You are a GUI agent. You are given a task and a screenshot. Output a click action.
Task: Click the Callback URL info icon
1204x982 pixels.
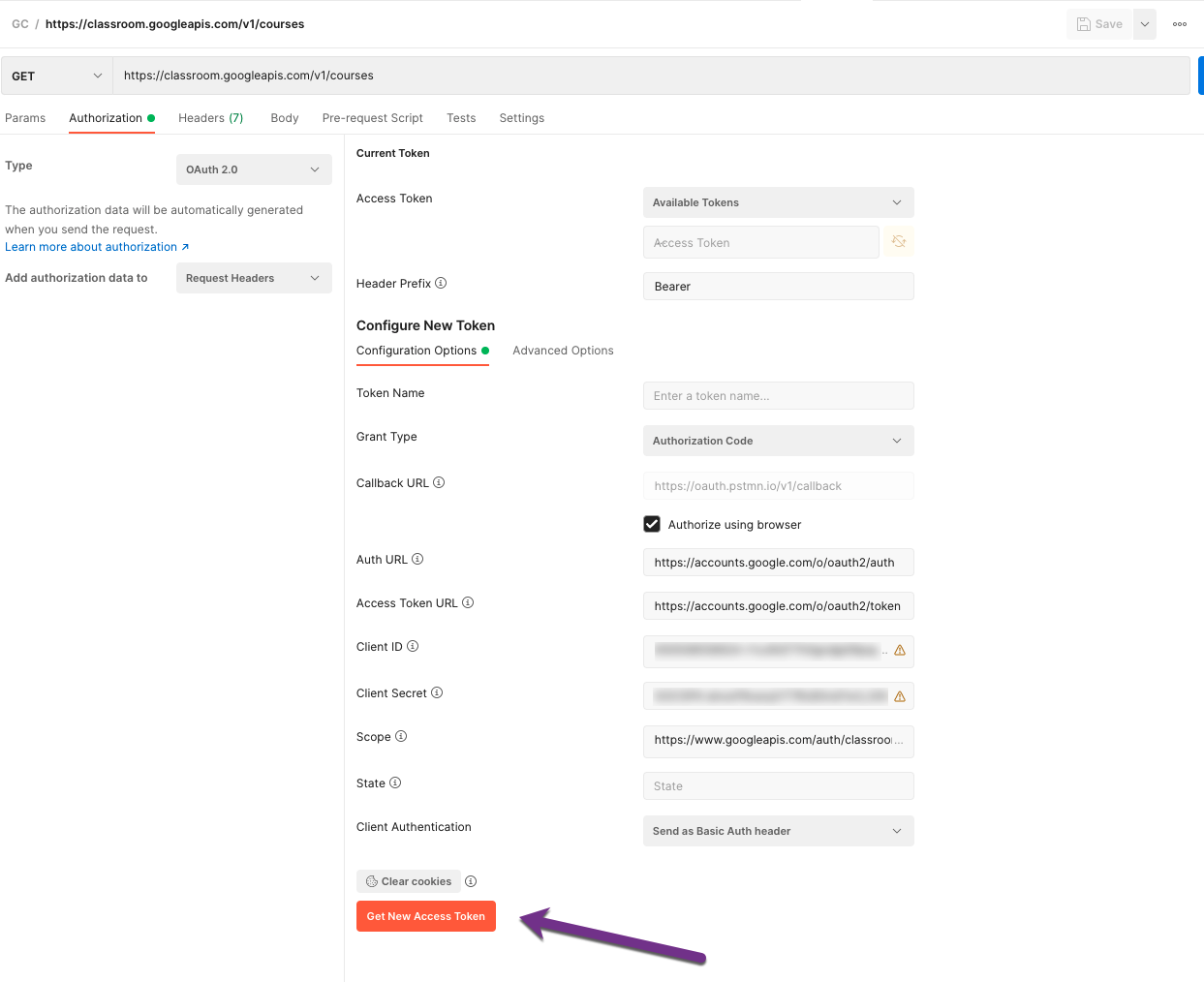click(439, 482)
